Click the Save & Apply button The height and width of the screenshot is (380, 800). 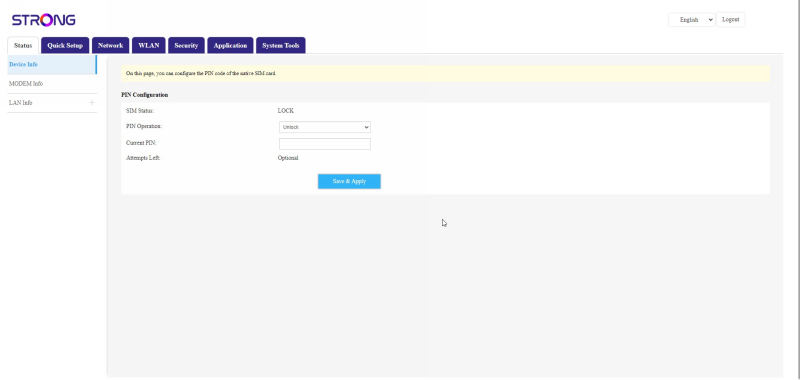pyautogui.click(x=349, y=181)
